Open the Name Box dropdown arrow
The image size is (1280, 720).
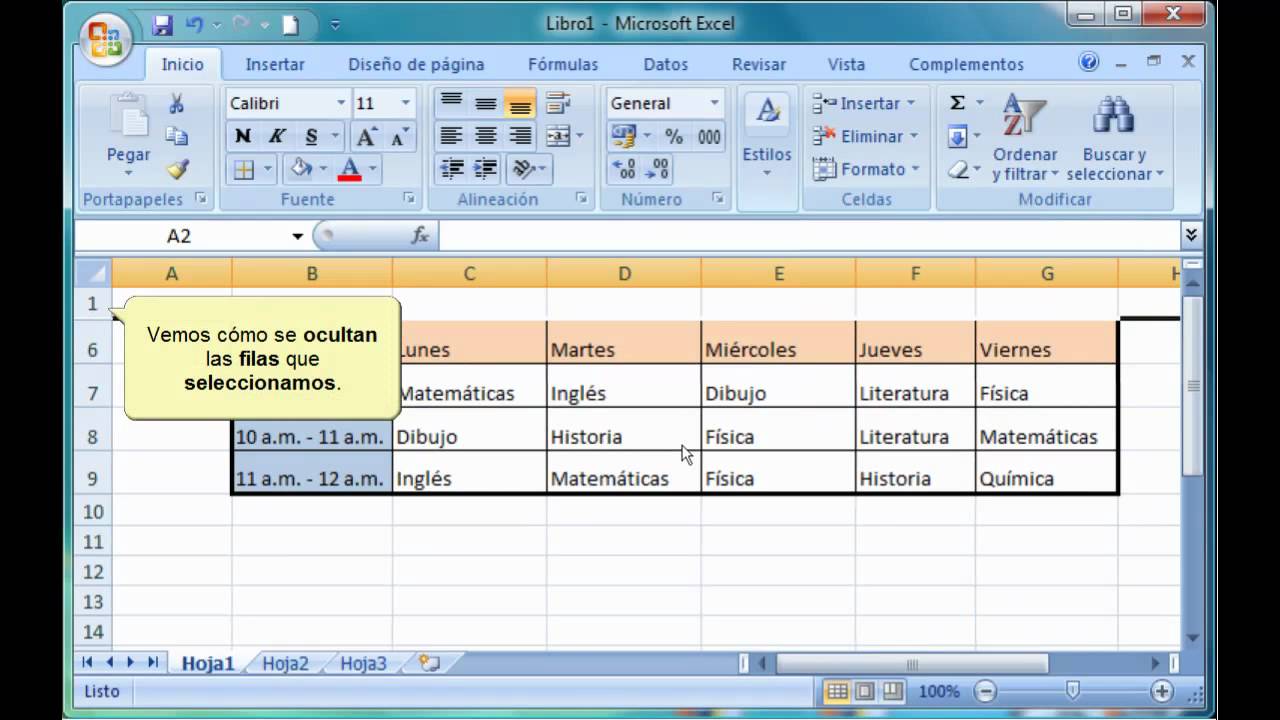point(297,236)
